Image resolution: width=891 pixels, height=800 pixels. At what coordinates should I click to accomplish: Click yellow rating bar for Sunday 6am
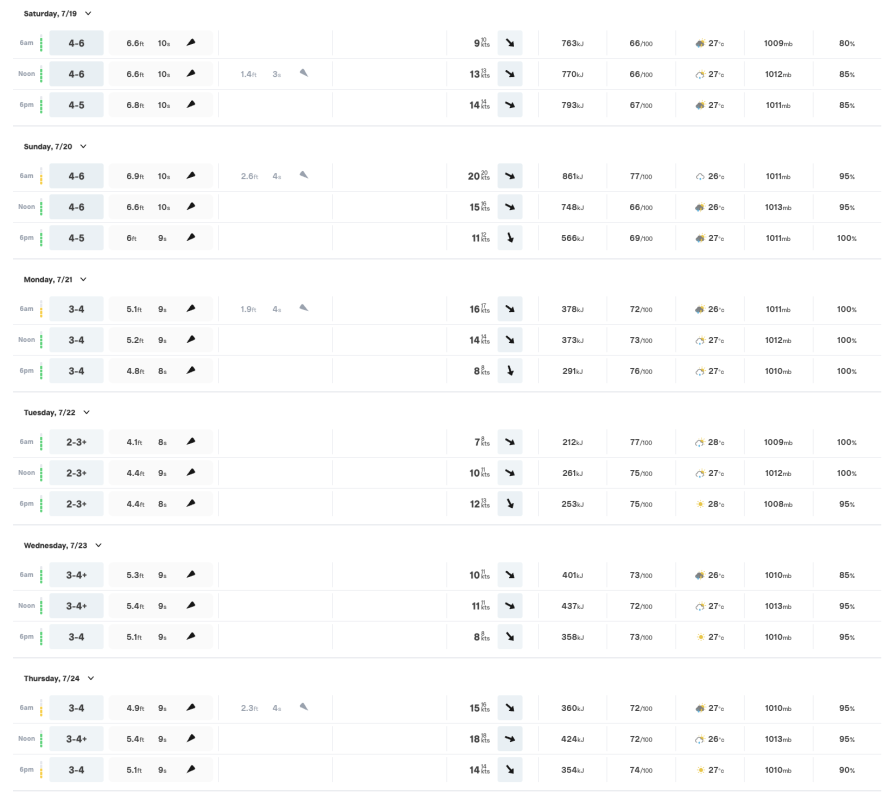point(41,176)
